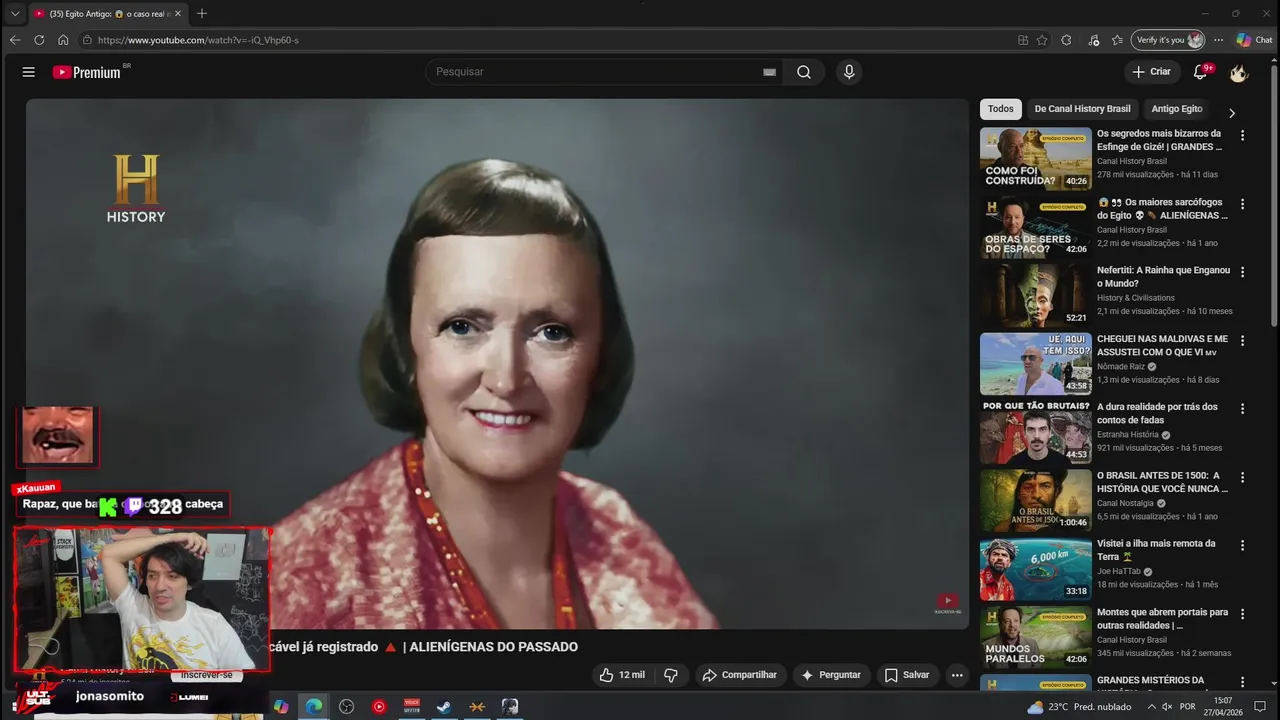Image resolution: width=1280 pixels, height=720 pixels.
Task: Open options for contos de fadas video
Action: pyautogui.click(x=1243, y=409)
